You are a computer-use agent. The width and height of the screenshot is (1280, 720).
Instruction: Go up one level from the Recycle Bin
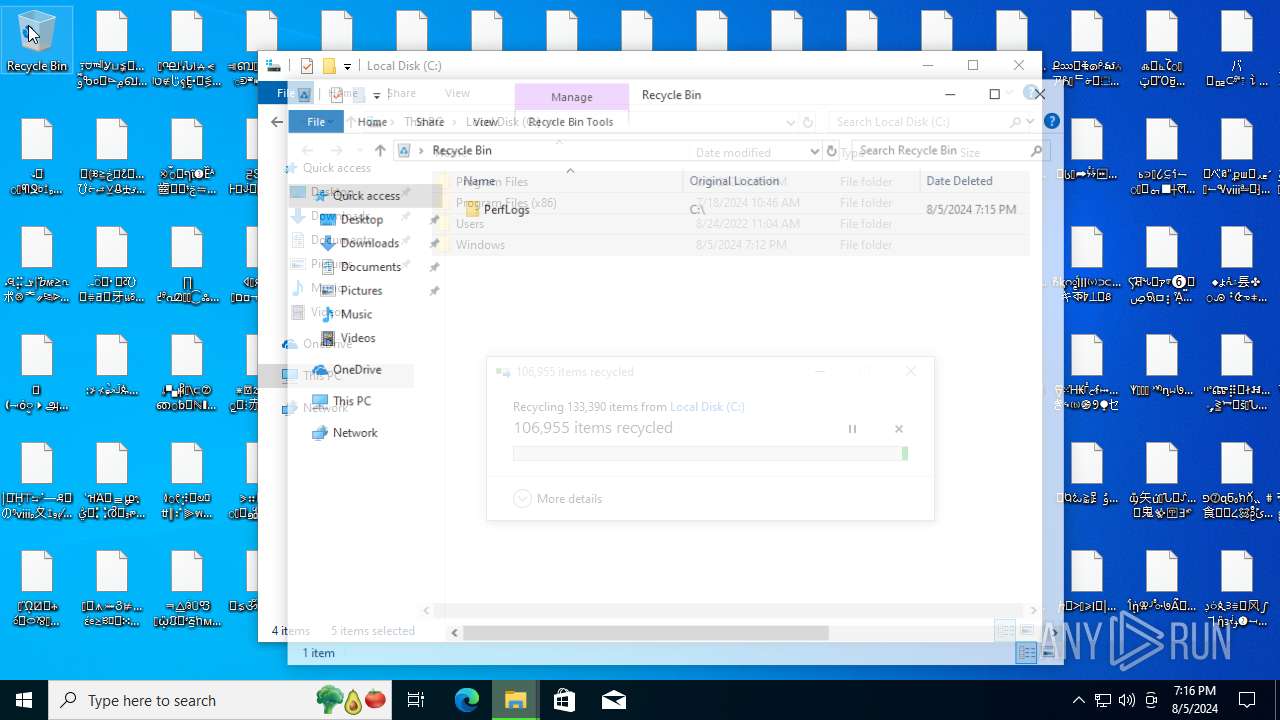(380, 151)
